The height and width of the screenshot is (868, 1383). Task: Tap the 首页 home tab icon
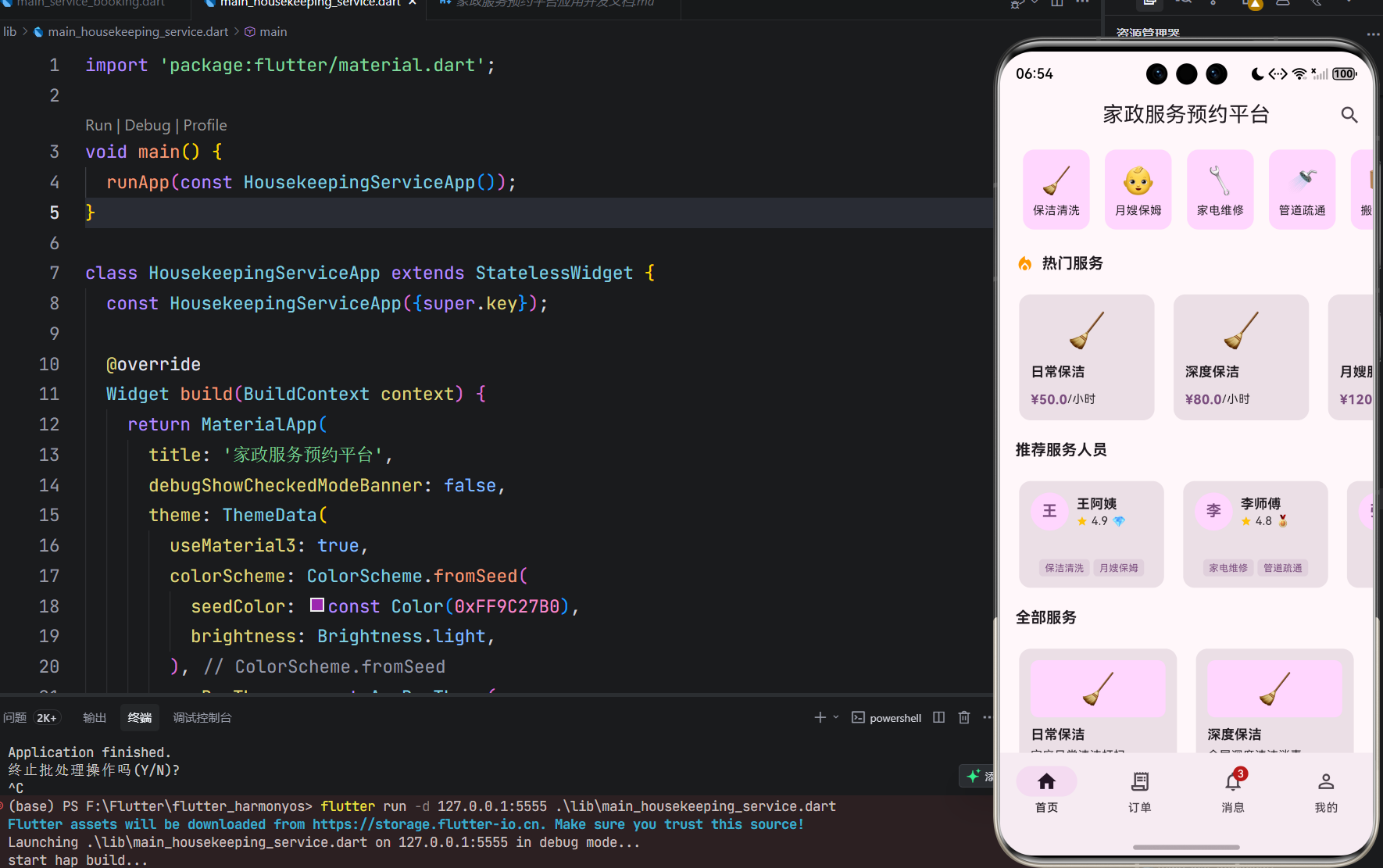pos(1046,781)
